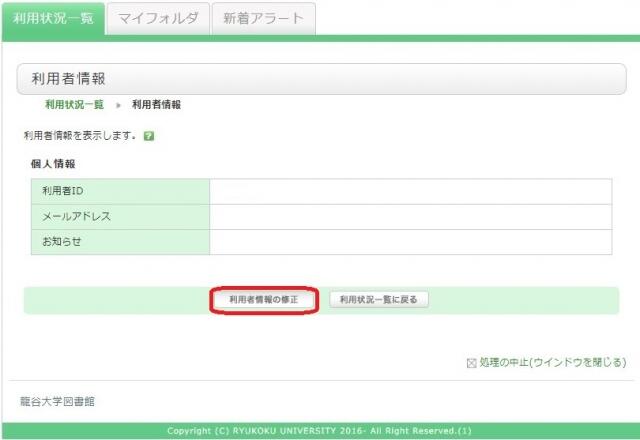640x440 pixels.
Task: Select the 利用者ID label cell
Action: 120,191
